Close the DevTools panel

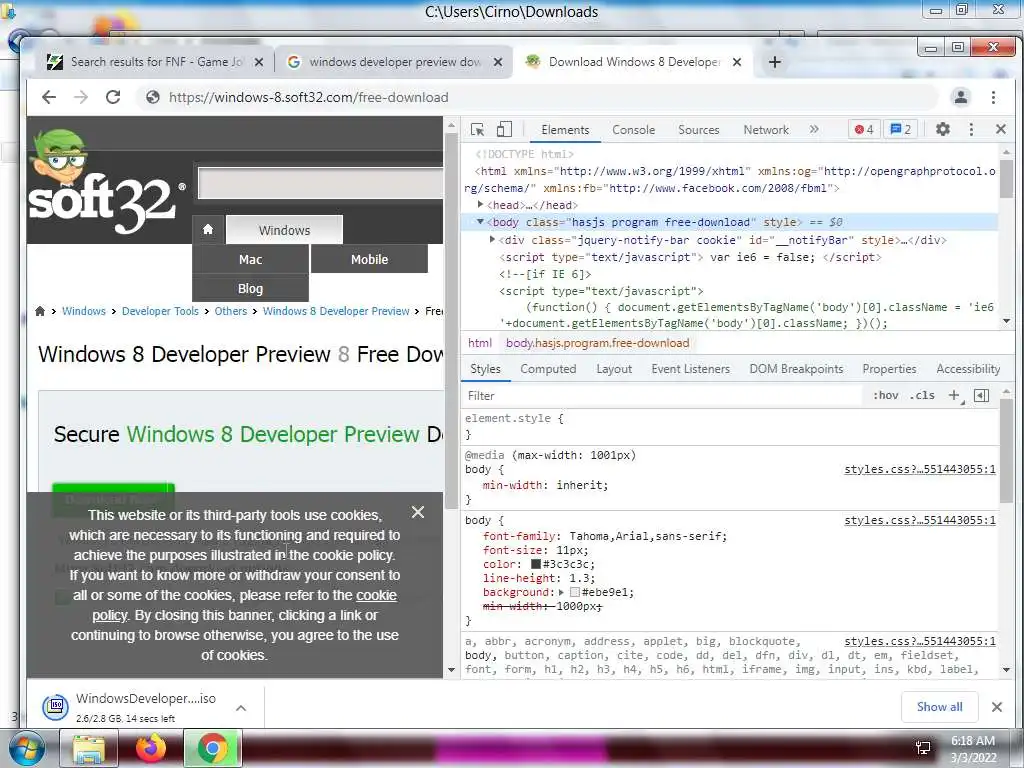[x=1000, y=129]
